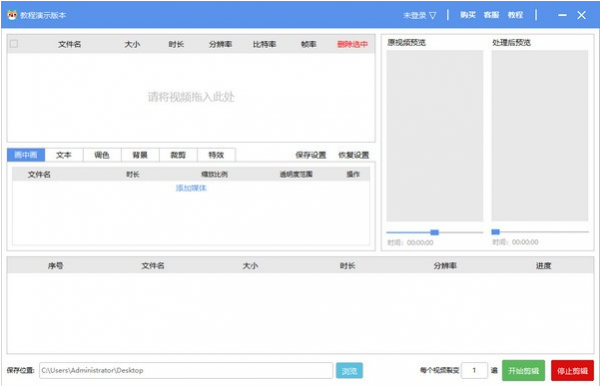Switch to the 背景 tab

tap(140, 155)
